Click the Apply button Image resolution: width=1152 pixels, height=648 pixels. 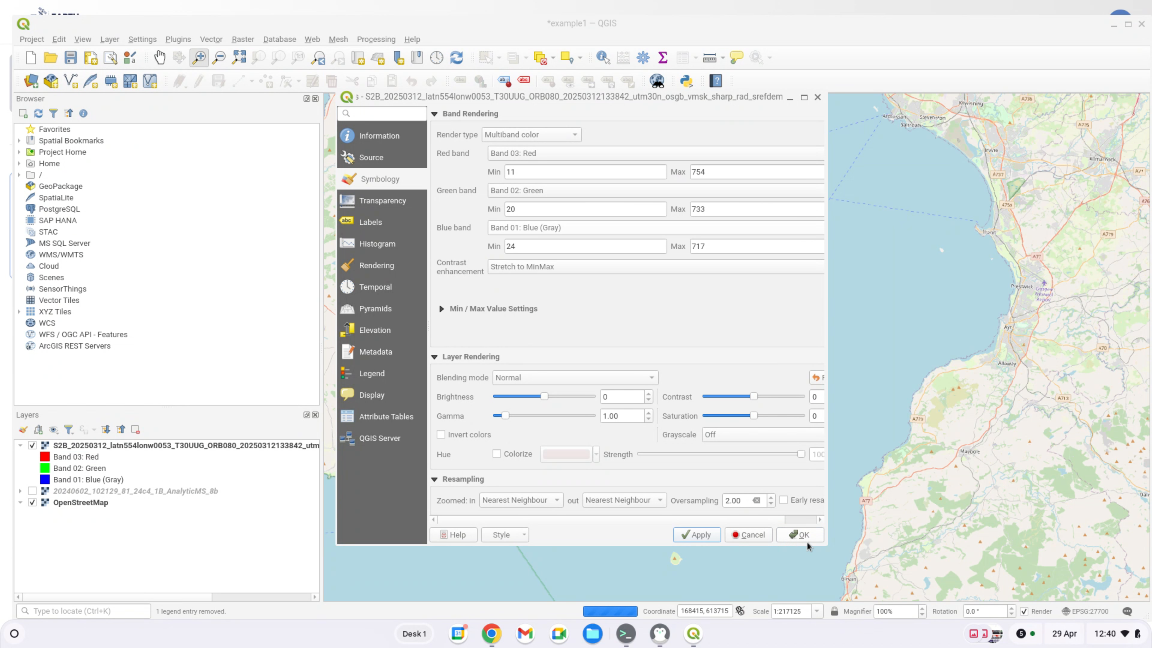point(696,535)
